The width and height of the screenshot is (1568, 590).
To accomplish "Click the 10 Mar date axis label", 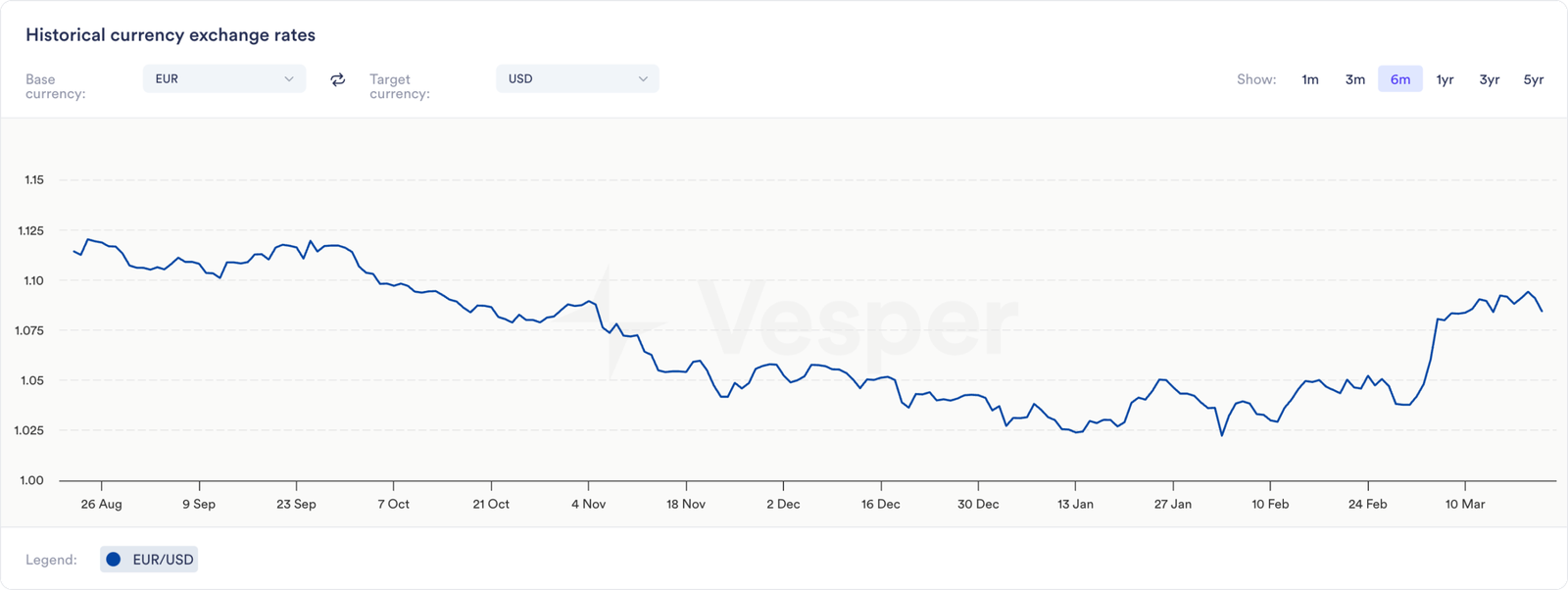I will (1465, 504).
